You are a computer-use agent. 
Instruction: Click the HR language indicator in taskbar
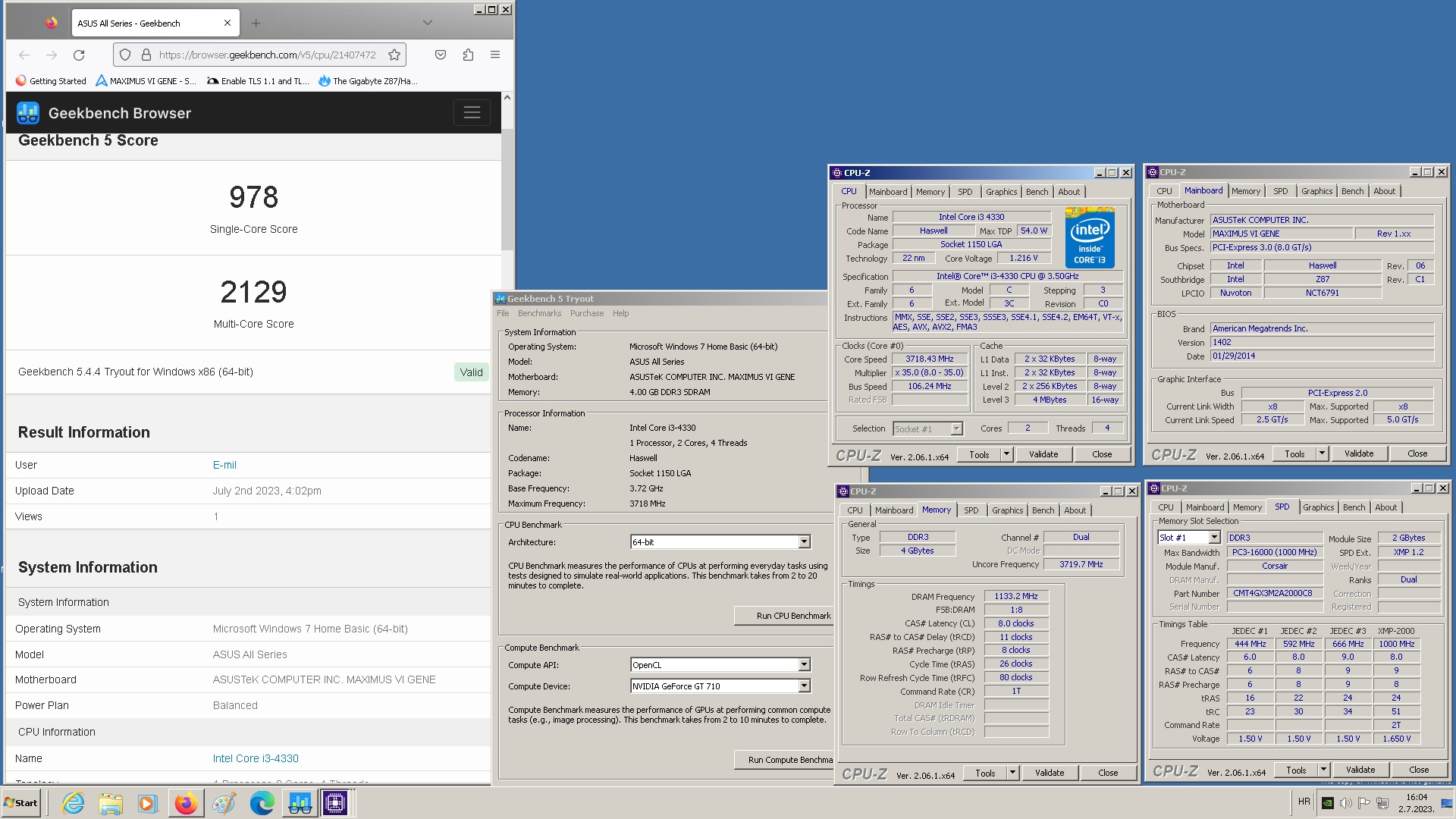point(1304,802)
